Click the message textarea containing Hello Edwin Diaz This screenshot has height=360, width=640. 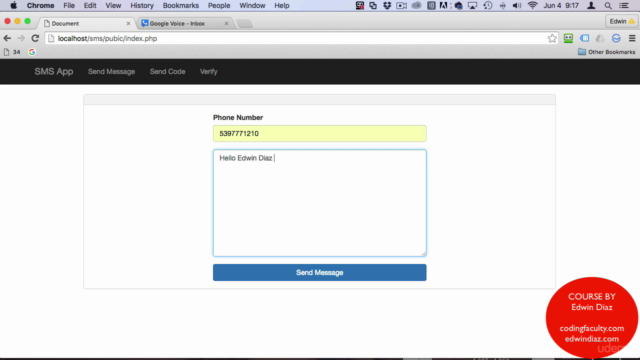point(320,203)
